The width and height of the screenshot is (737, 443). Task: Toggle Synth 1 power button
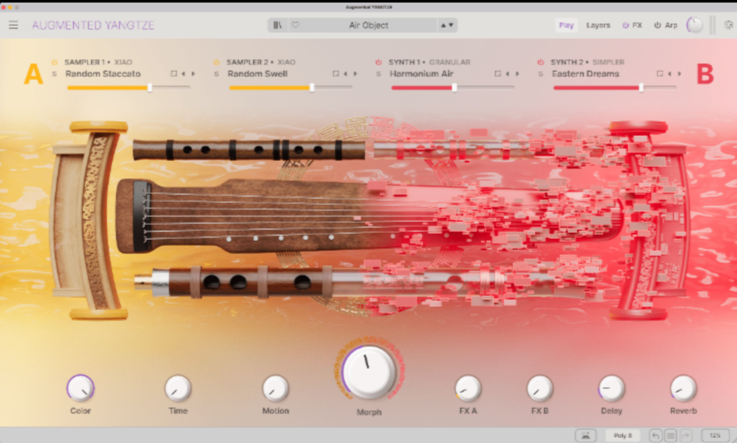(379, 62)
